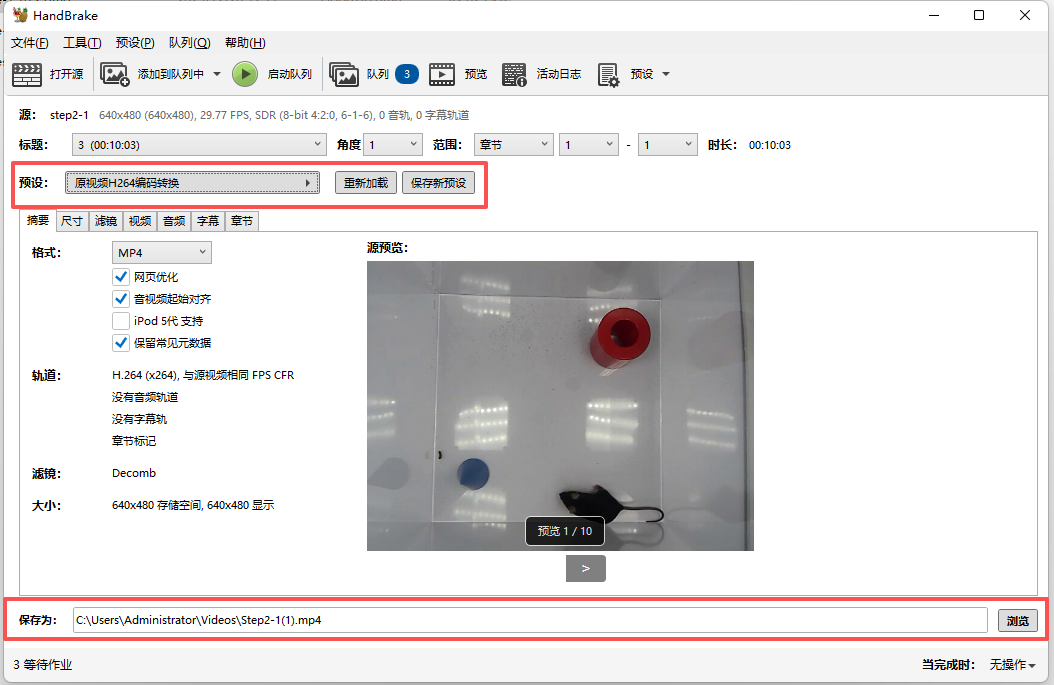Enable the iPod 5代 支持 checkbox
The height and width of the screenshot is (685, 1054).
point(121,321)
